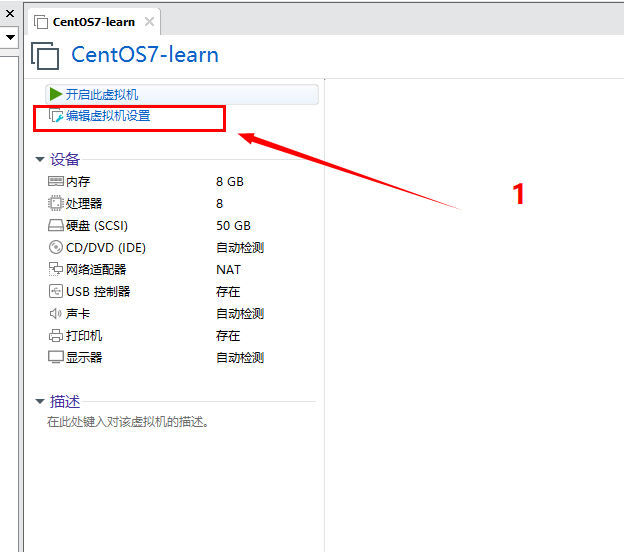Click the hard disk (硬盘) icon
Screen dimensions: 624x552
56,226
